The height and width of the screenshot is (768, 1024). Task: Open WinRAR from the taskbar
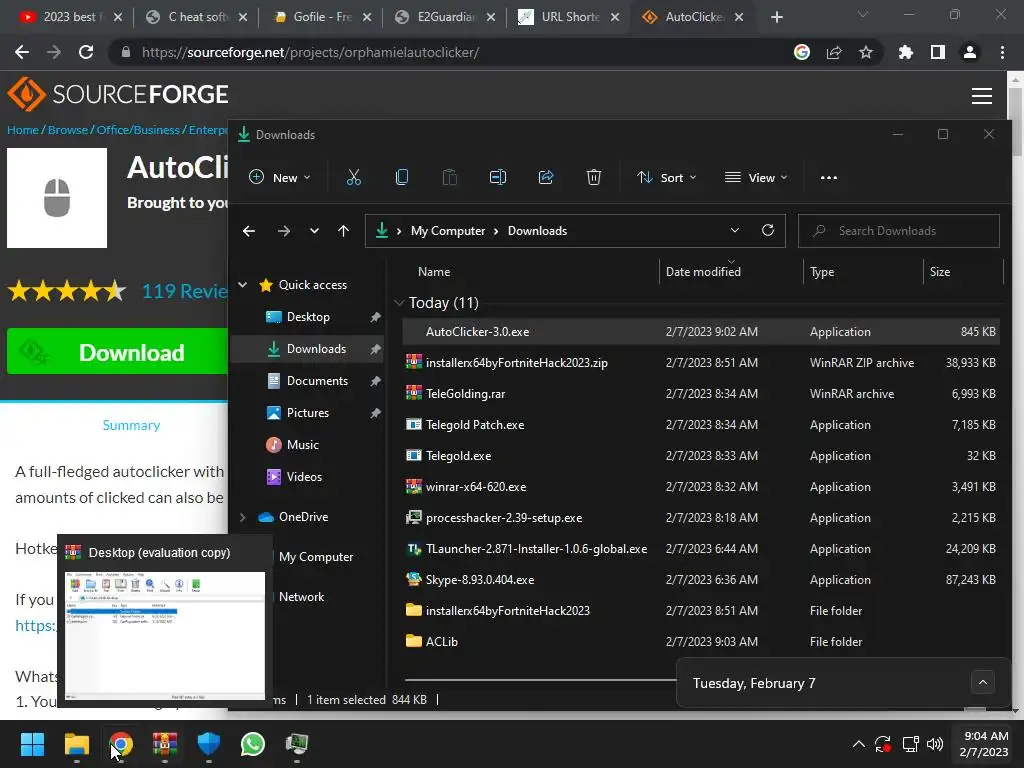click(165, 744)
